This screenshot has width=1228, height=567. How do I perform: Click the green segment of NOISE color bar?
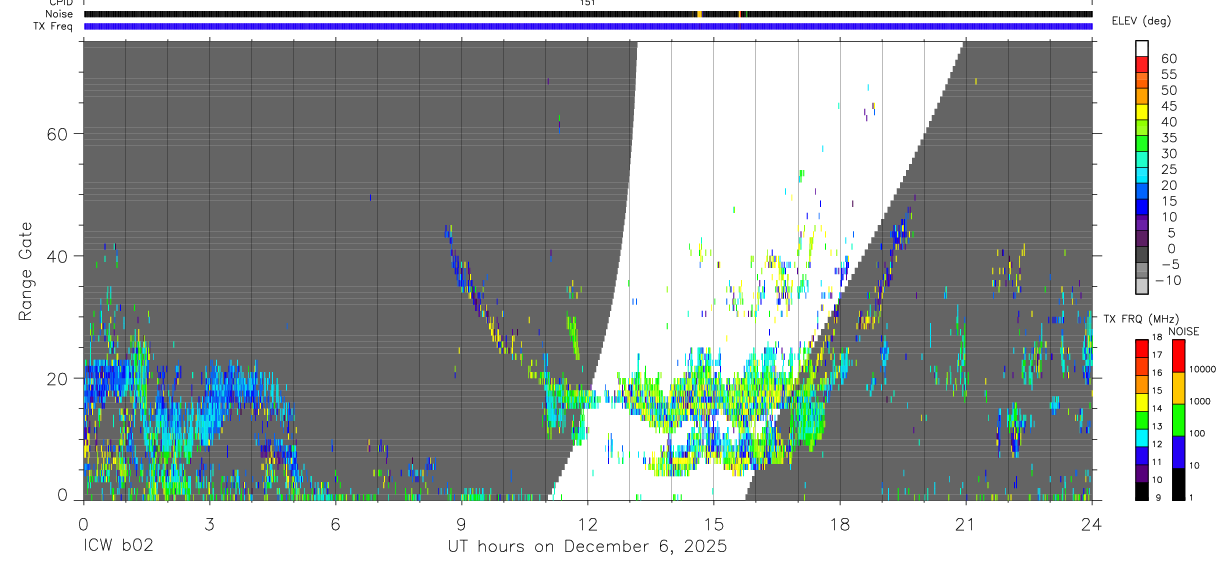(1179, 419)
